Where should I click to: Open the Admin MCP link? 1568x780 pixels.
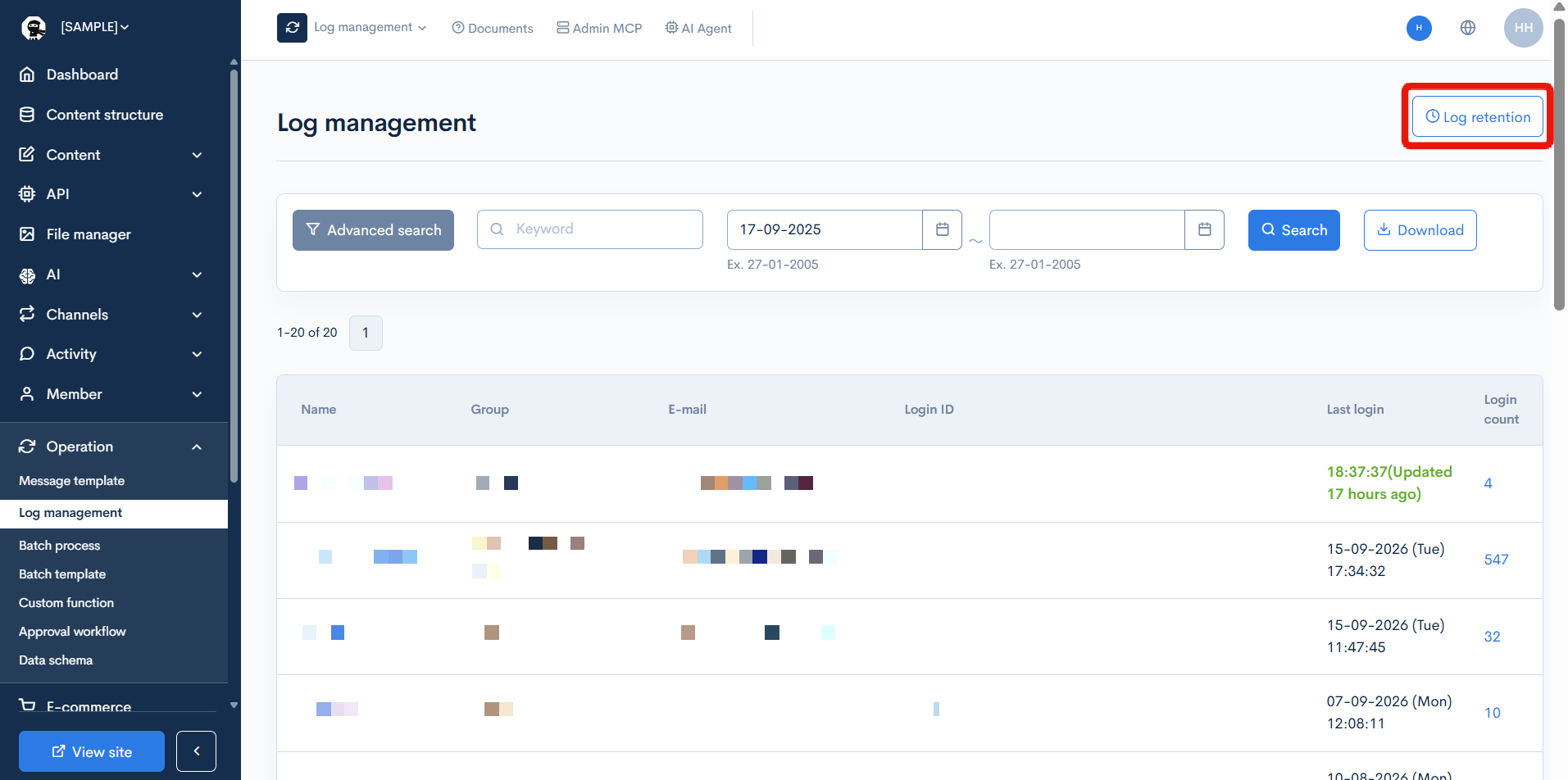click(599, 28)
